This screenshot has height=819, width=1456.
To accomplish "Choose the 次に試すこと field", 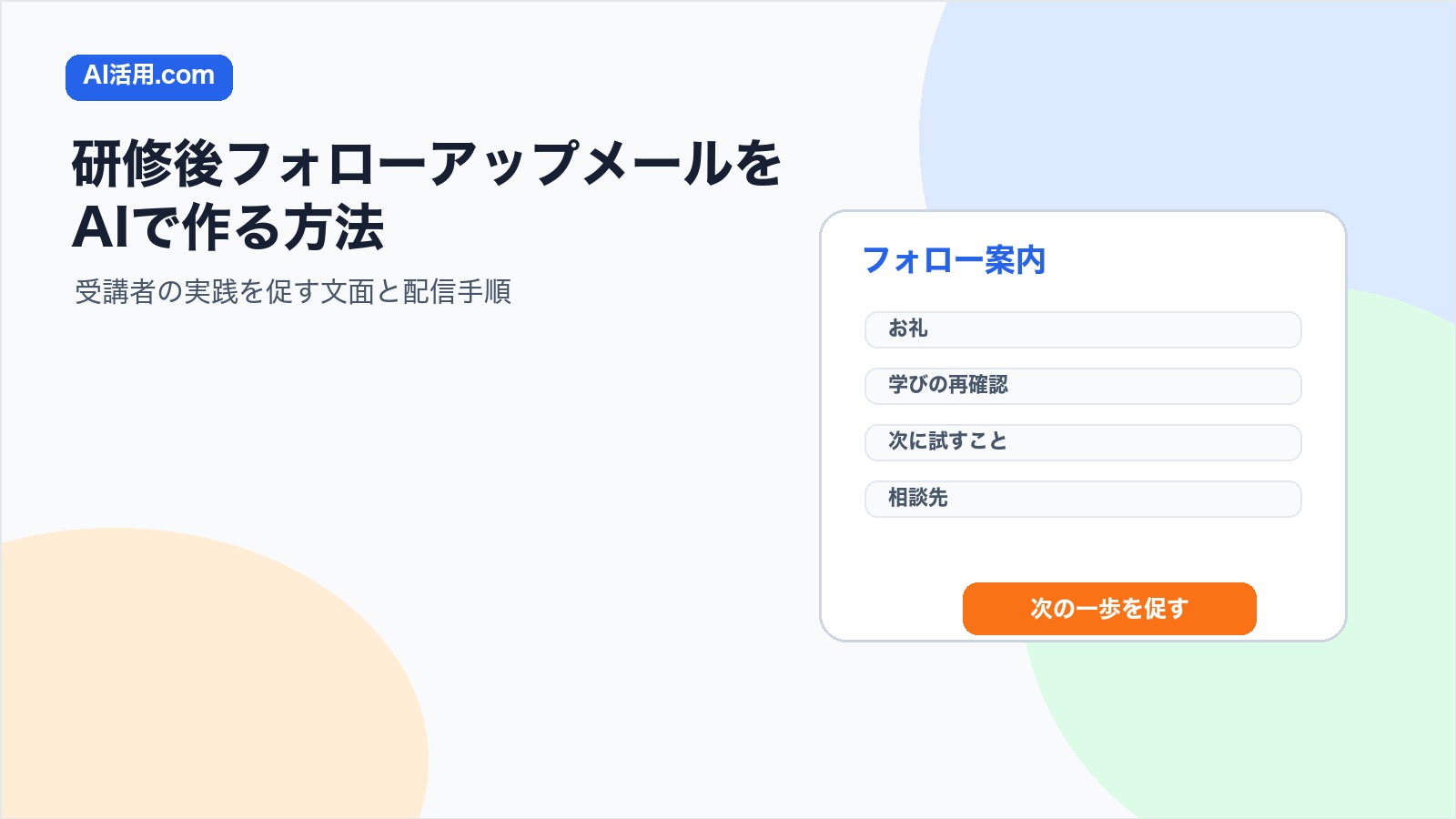I will point(1083,442).
